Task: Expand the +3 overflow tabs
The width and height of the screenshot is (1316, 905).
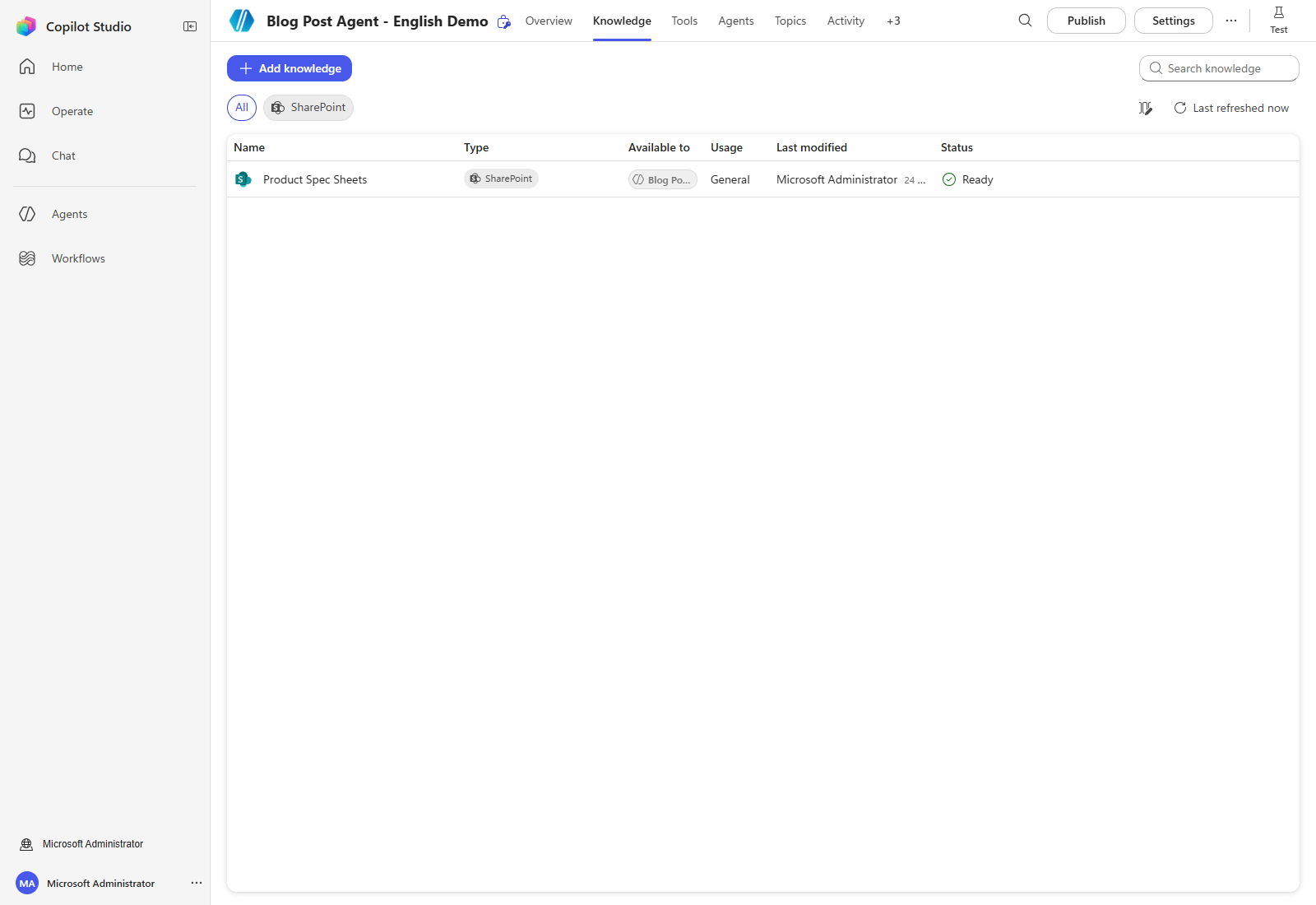Action: point(893,21)
